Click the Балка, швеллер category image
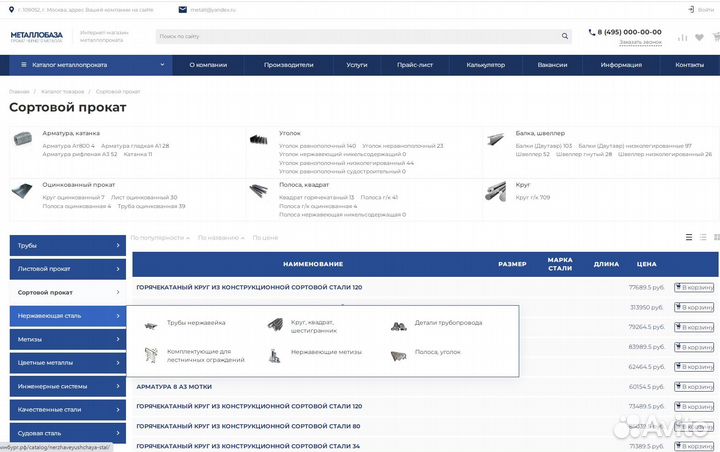Screen dimensions: 720x452 click(x=495, y=139)
